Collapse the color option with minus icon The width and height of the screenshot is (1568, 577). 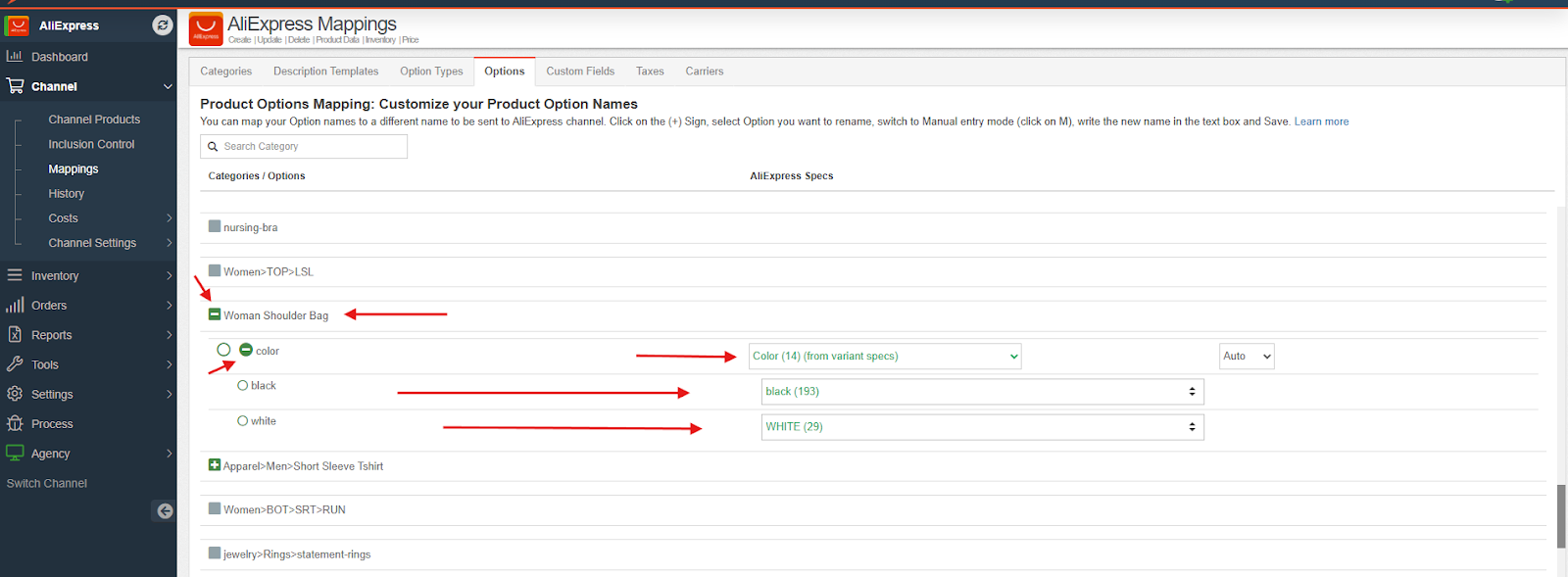coord(246,350)
